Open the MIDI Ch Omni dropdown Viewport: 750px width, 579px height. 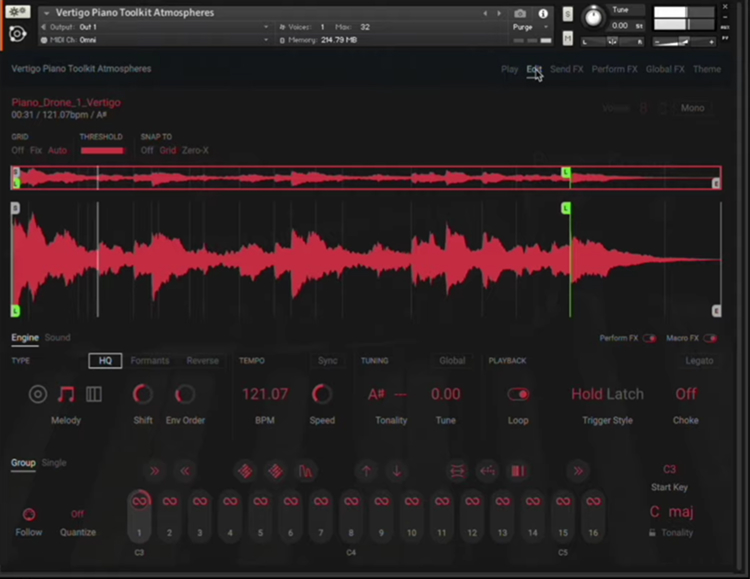tap(155, 40)
